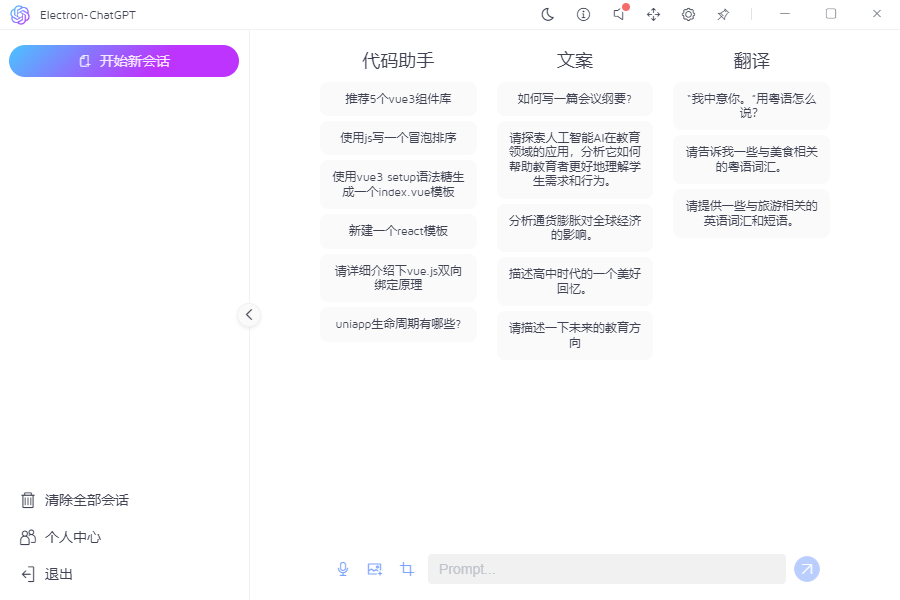Screen dimensions: 900x600
Task: Open settings gear icon
Action: pos(688,14)
